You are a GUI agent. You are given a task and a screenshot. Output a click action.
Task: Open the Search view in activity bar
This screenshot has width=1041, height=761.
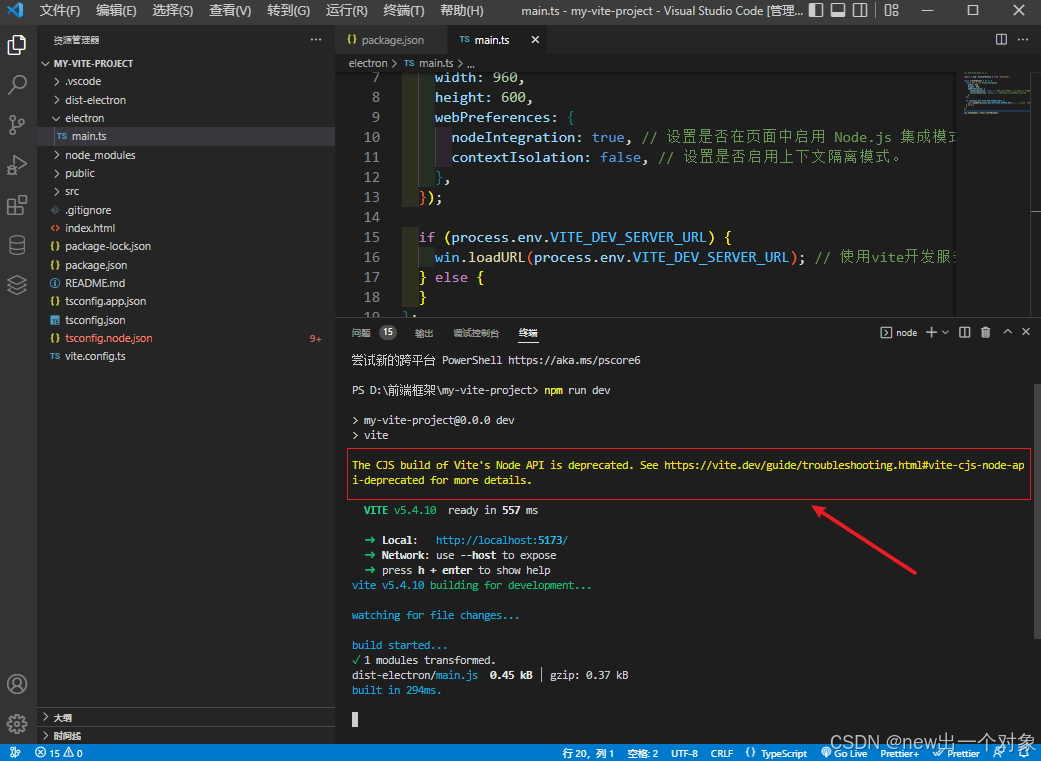tap(17, 84)
